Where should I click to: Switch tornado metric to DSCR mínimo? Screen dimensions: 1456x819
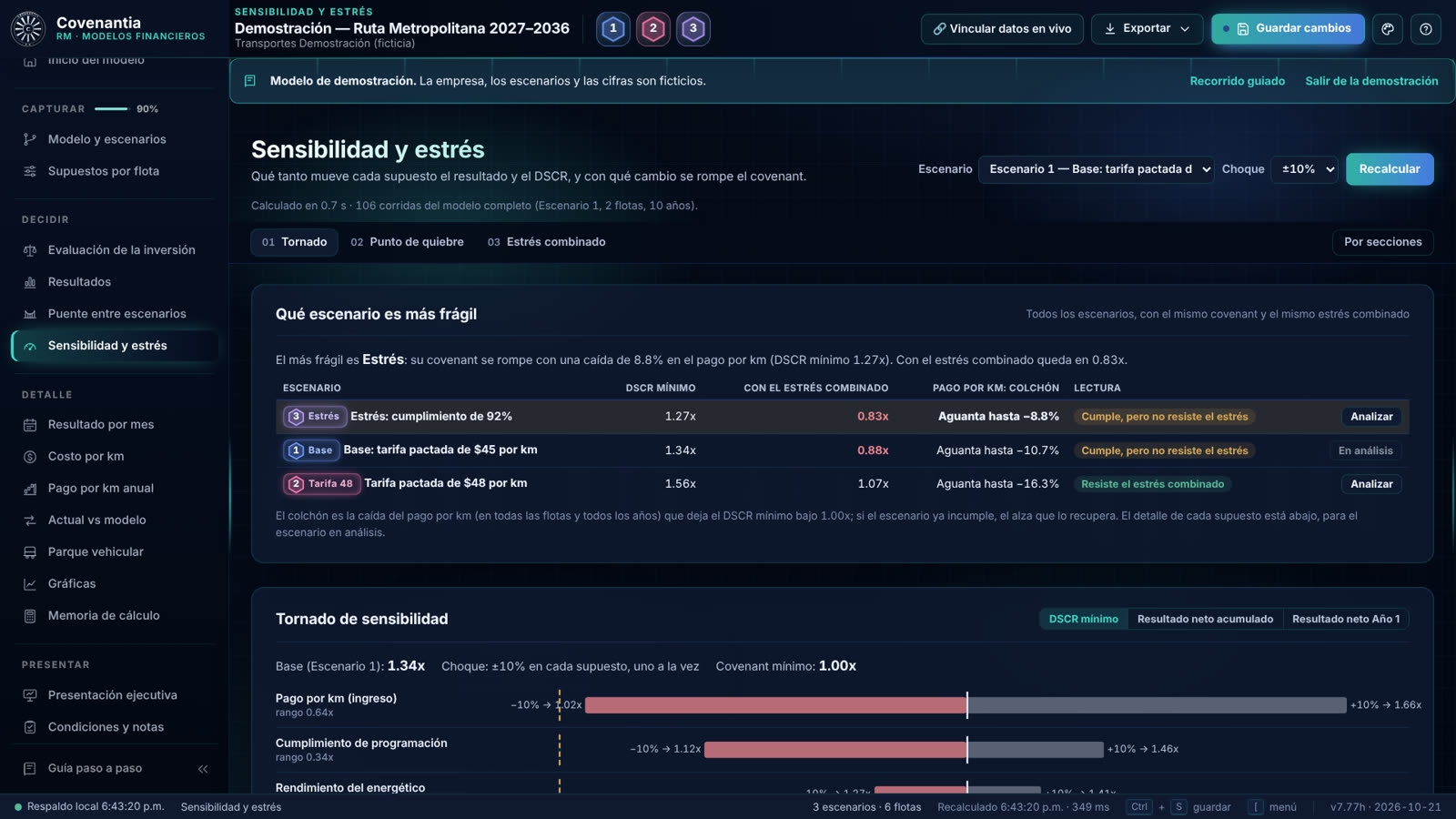click(x=1083, y=619)
